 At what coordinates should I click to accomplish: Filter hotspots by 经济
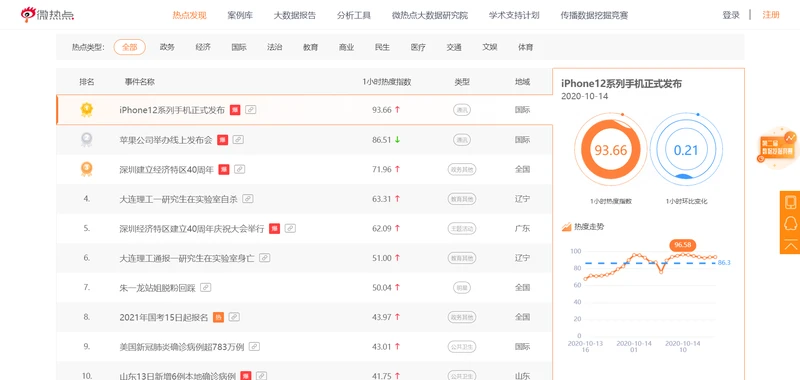pos(203,47)
